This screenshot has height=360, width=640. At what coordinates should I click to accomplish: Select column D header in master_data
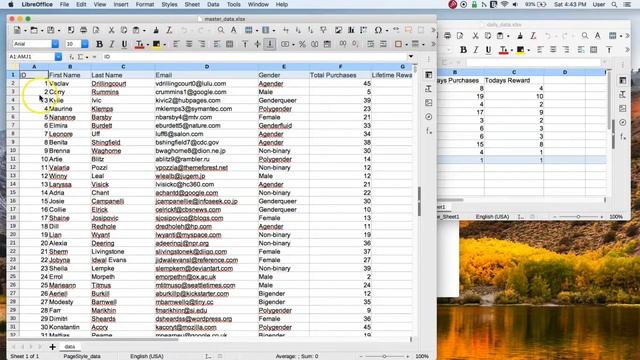click(x=207, y=67)
